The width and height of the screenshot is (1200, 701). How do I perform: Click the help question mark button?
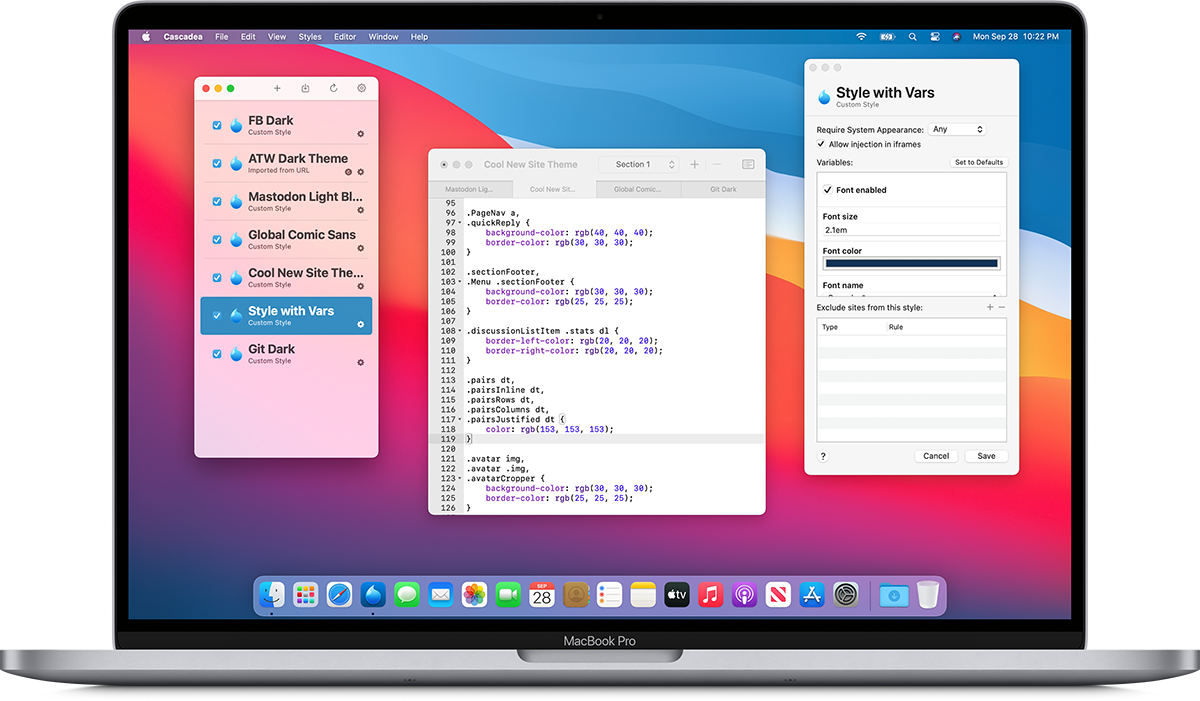tap(823, 456)
